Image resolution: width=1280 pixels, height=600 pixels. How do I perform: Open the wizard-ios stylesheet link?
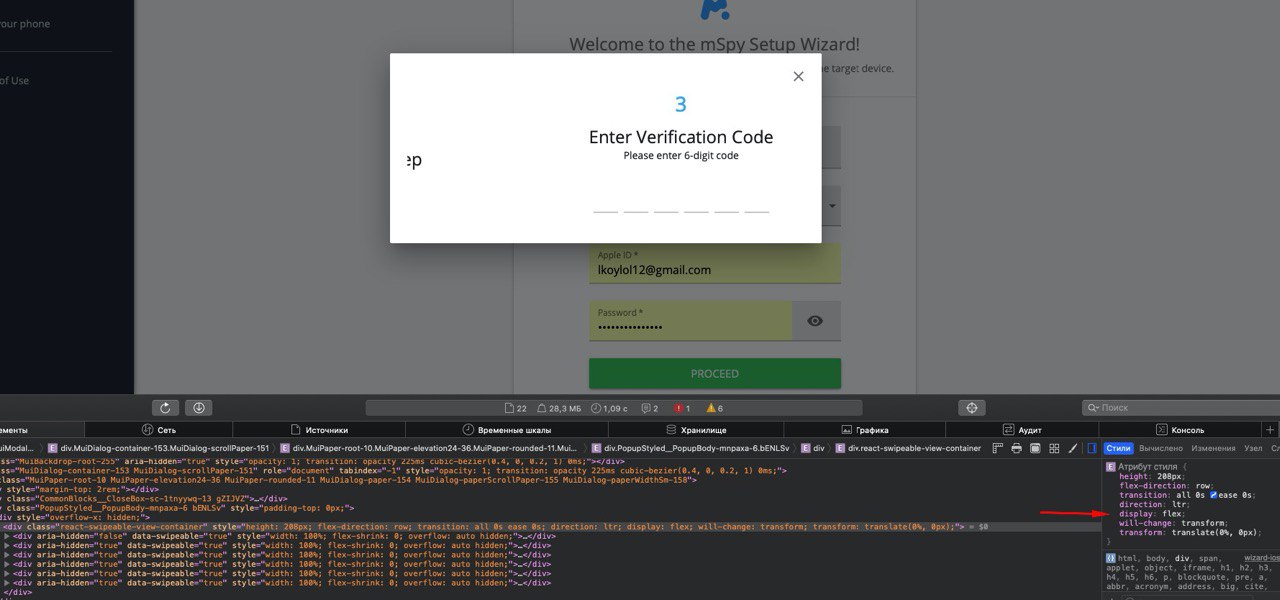click(1261, 558)
